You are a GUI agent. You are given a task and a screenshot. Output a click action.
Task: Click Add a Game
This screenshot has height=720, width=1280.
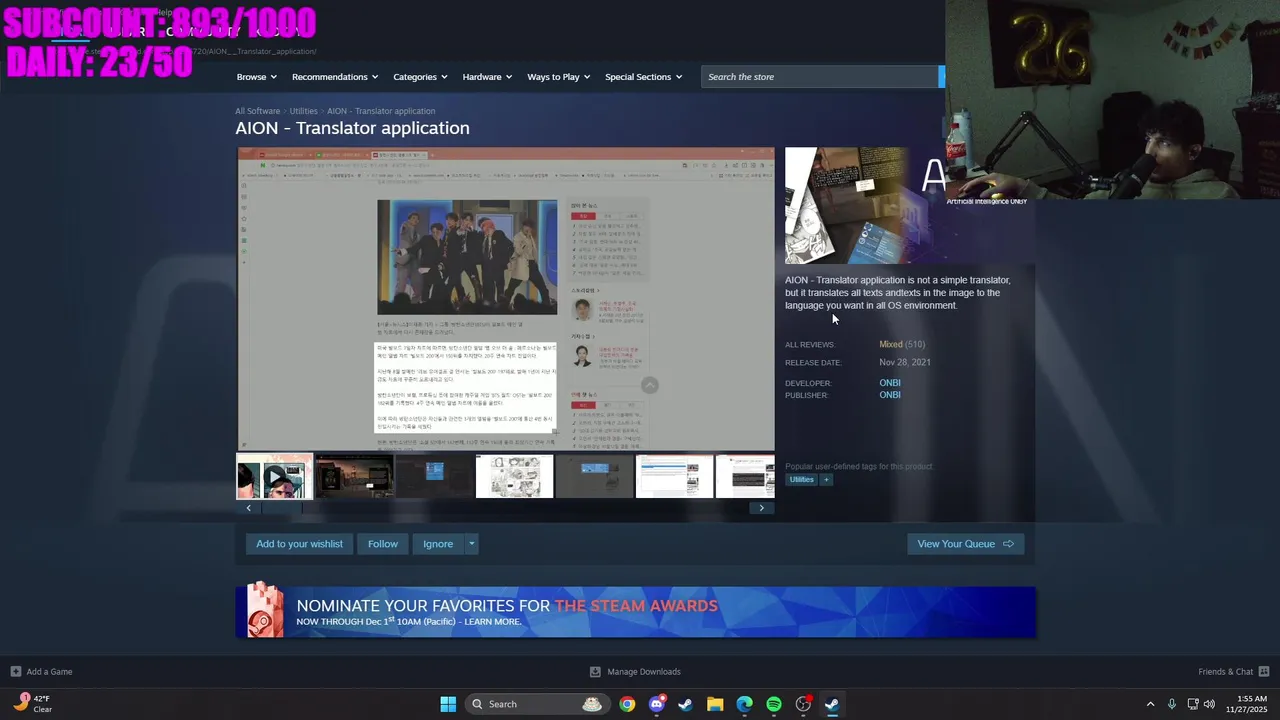point(41,672)
